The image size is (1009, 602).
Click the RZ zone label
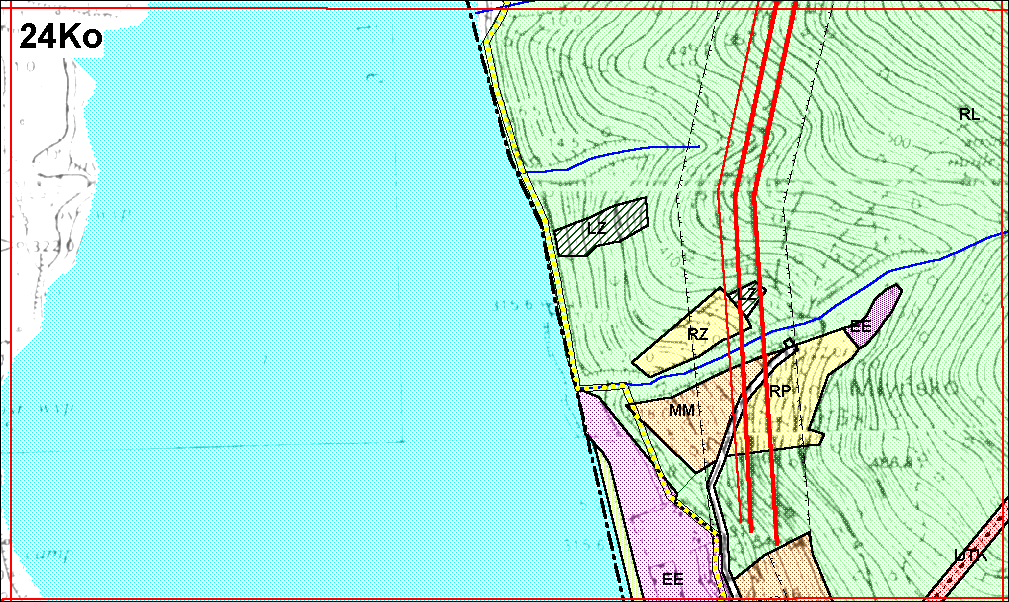[698, 334]
